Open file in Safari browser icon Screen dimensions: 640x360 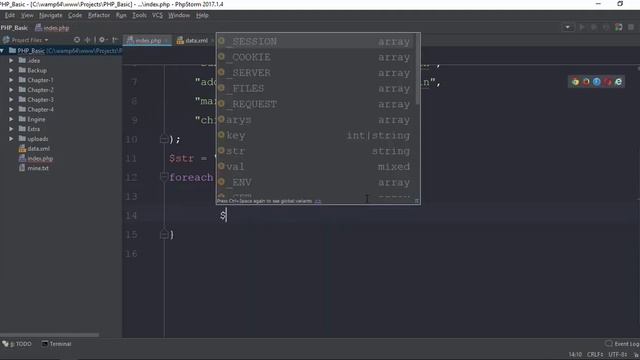[x=597, y=82]
